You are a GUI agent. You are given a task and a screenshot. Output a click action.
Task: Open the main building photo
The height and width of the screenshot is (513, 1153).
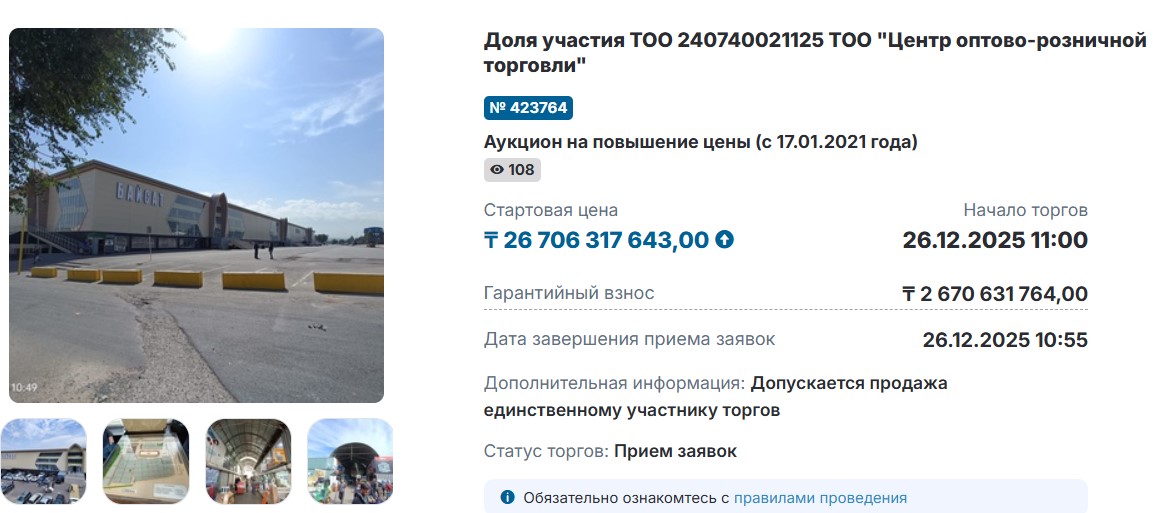(x=196, y=215)
